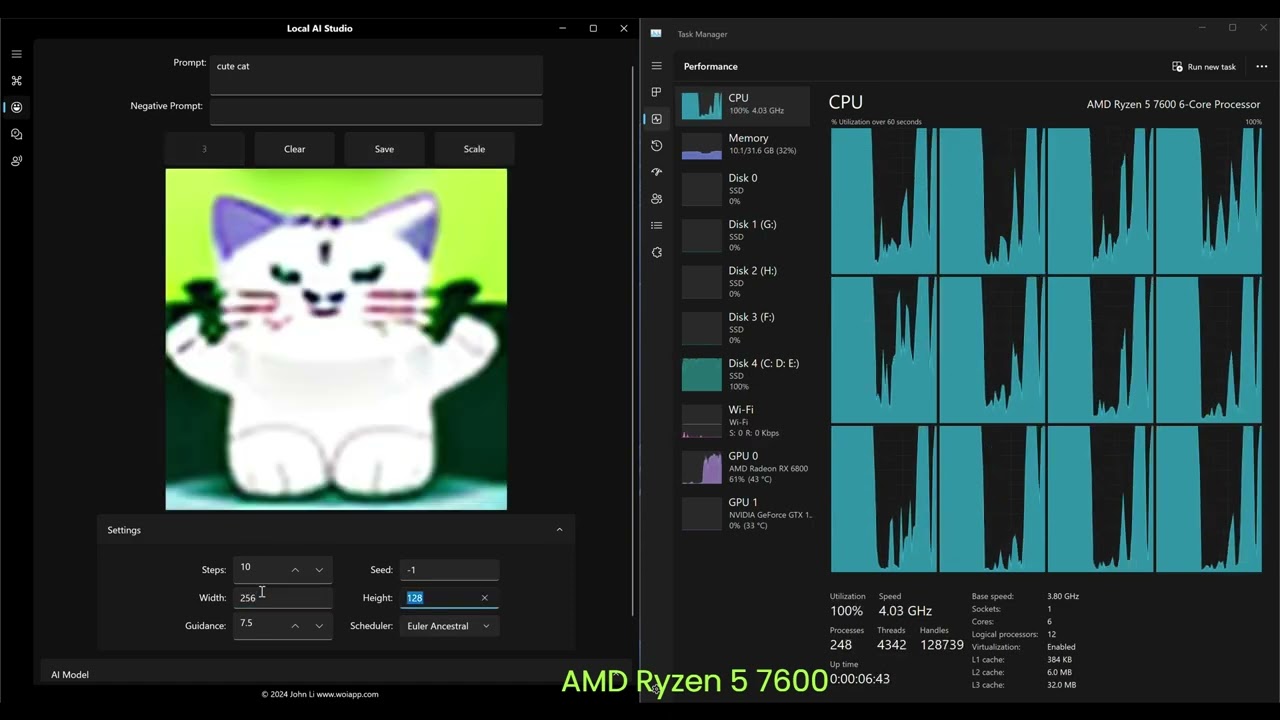This screenshot has height=720, width=1280.
Task: Click the Processes count 248
Action: (840, 645)
